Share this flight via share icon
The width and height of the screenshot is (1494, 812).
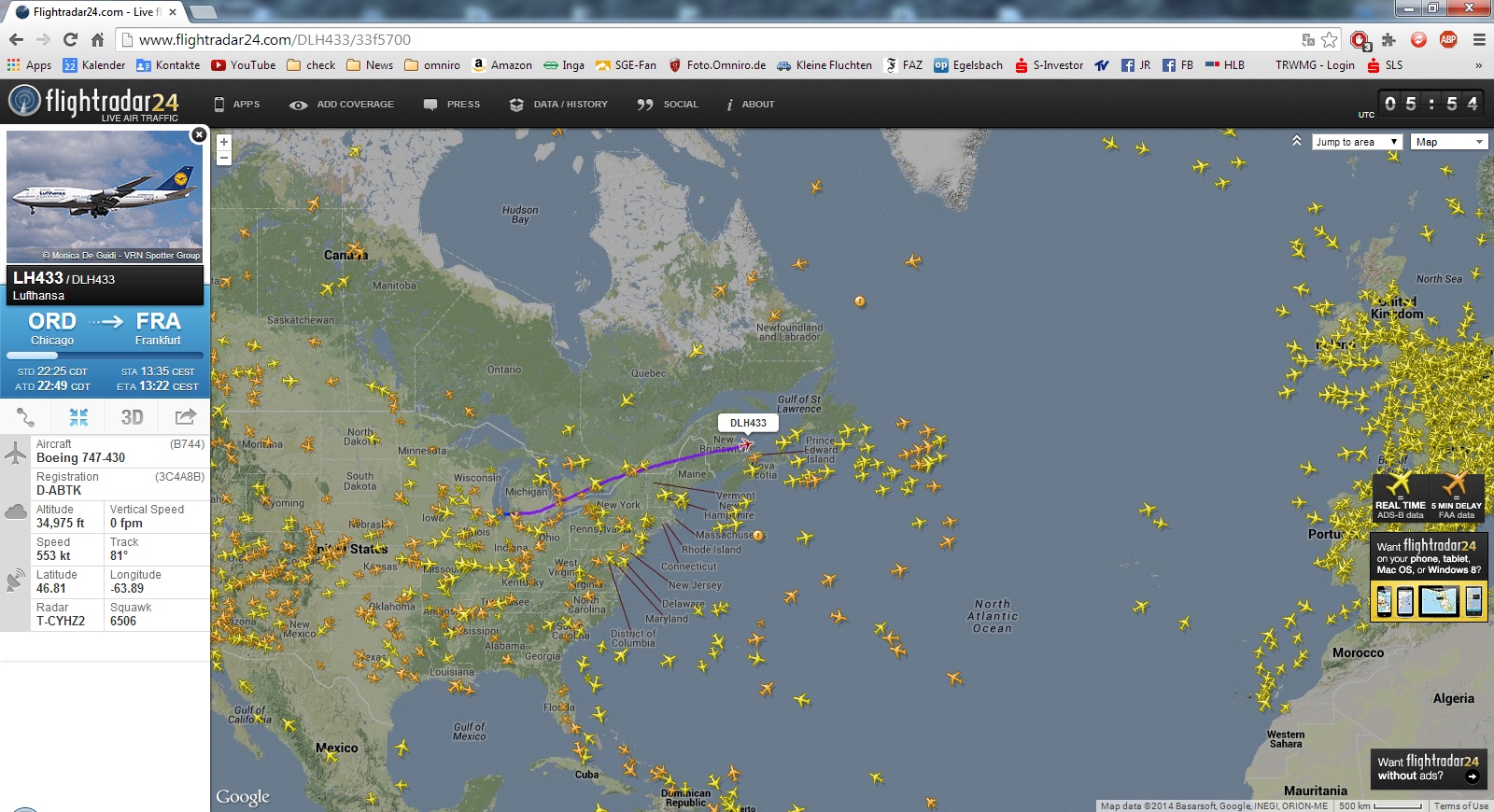(x=185, y=416)
